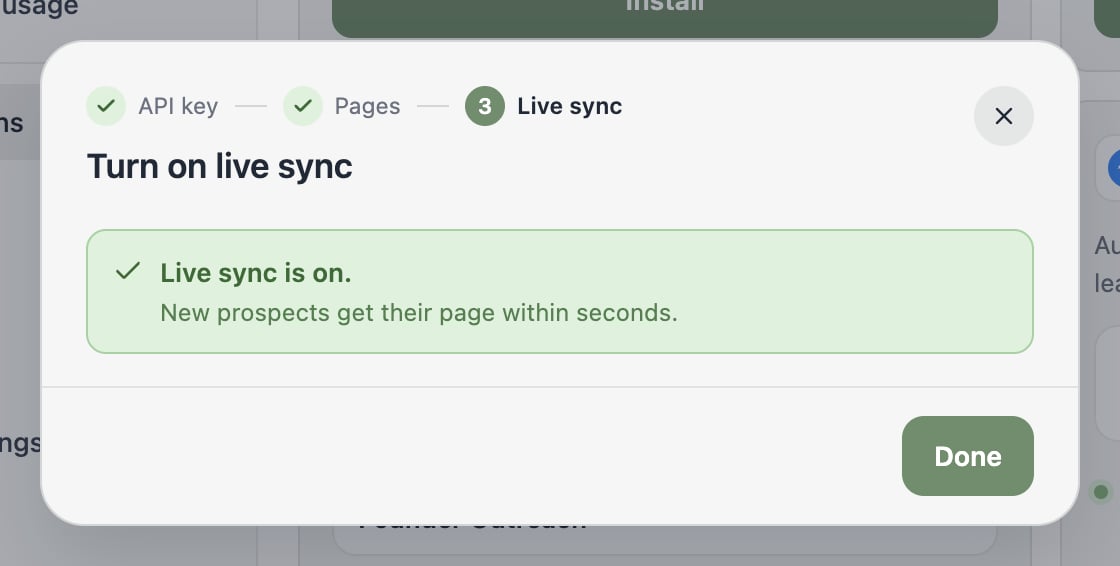Click checkmark beside Live sync is on

128,271
